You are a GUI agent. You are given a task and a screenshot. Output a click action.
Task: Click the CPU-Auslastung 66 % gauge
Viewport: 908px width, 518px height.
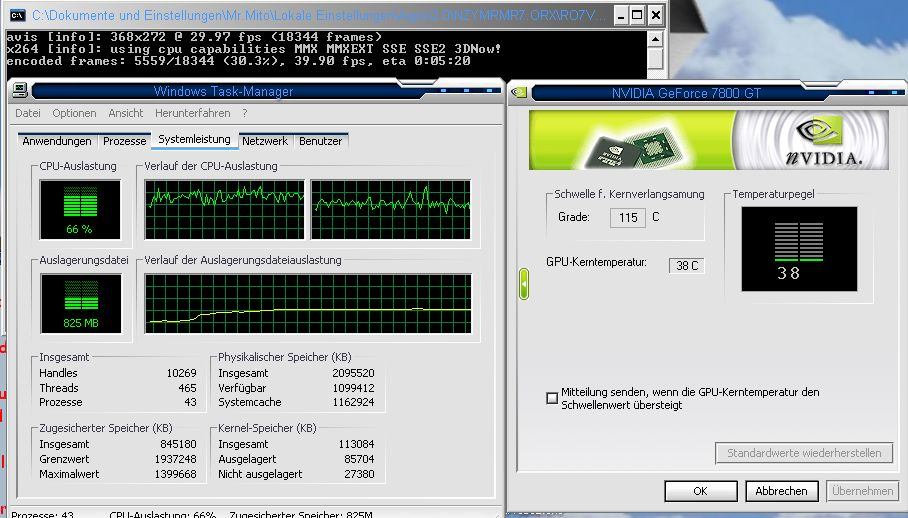click(x=80, y=210)
